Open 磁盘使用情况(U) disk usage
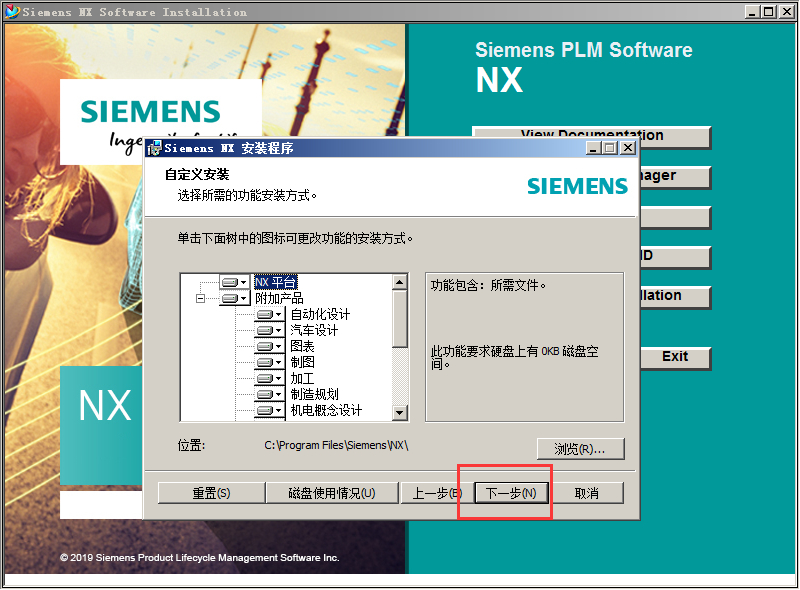Screen dimensions: 800x590 [x=332, y=493]
